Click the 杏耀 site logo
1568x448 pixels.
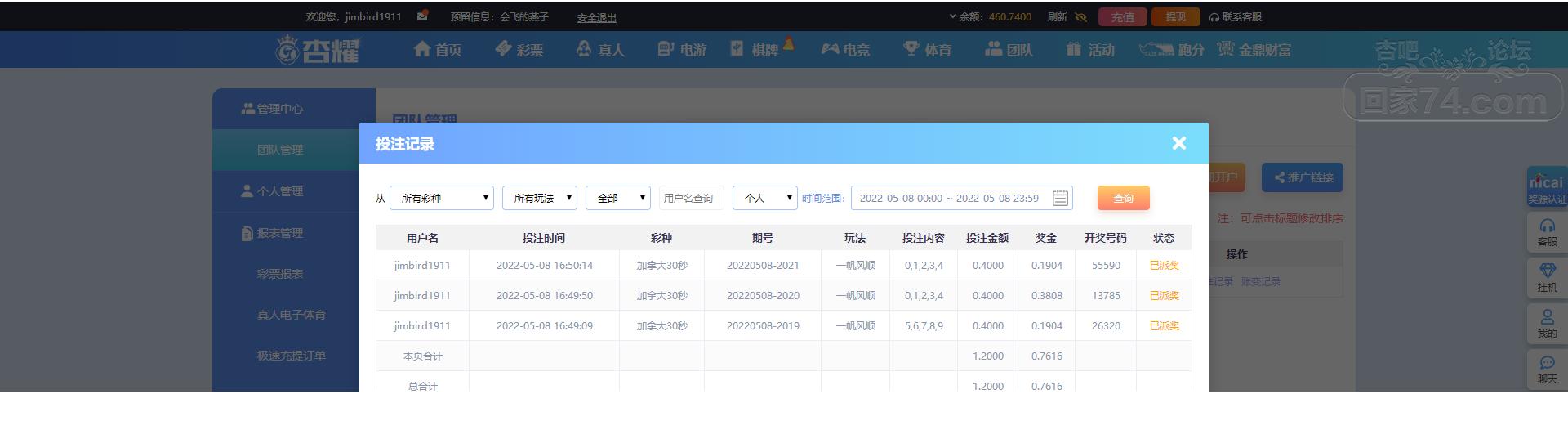(317, 50)
